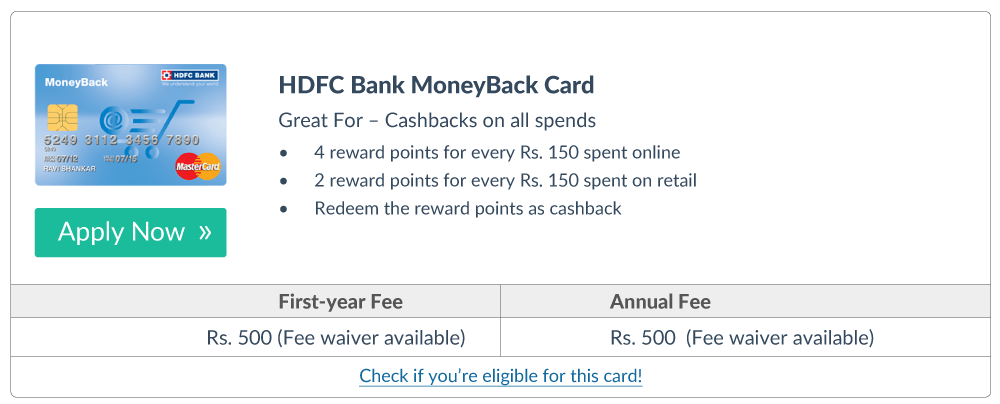Screen dimensions: 1000x404
Task: Click the first-year Rs. 500 fee cell
Action: point(336,338)
